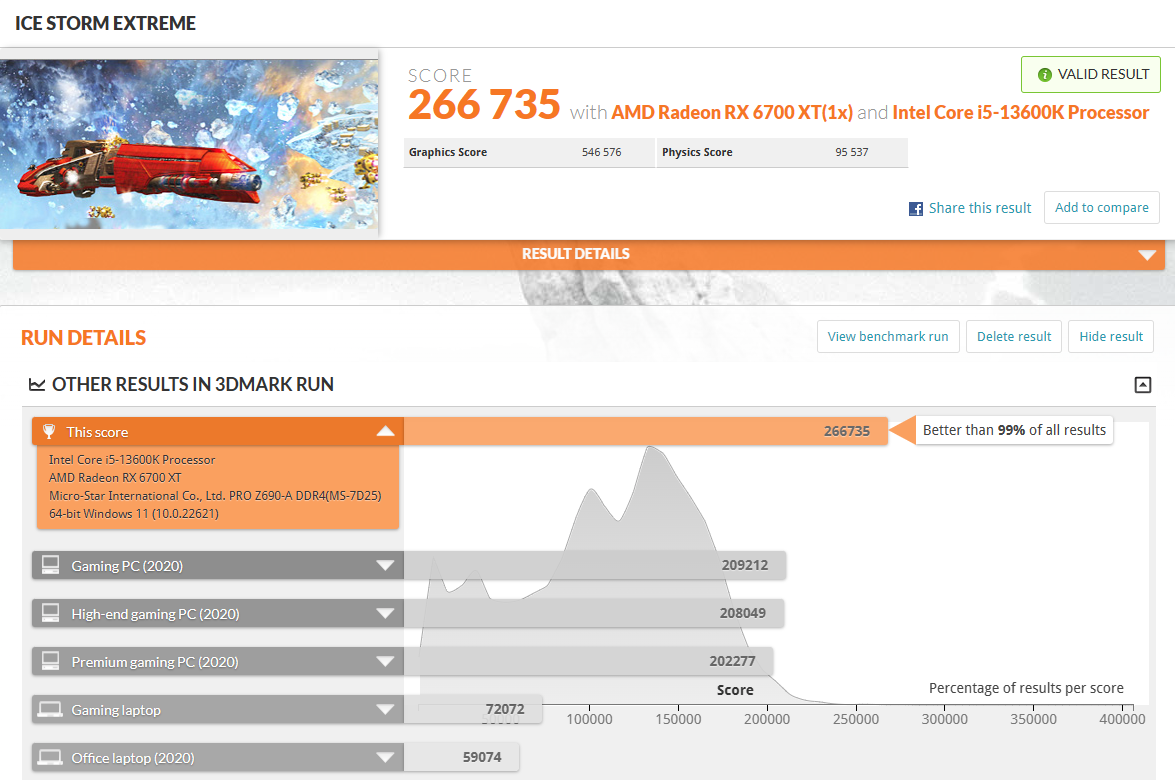Expand the Gaming laptop row arrow

point(385,709)
